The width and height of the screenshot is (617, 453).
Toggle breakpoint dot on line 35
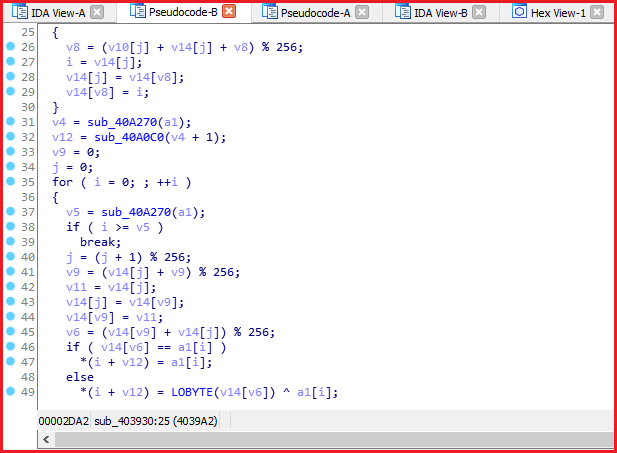point(11,181)
